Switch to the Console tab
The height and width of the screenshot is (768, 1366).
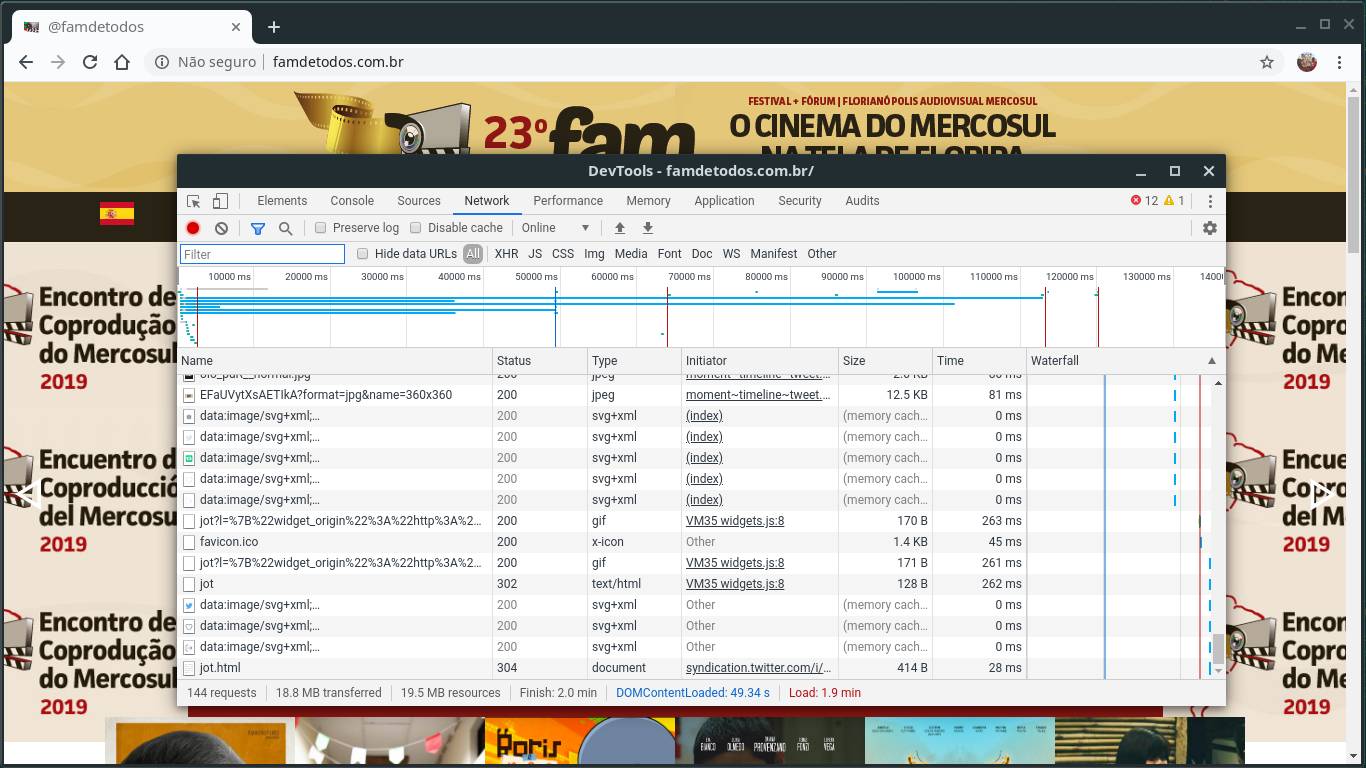click(352, 201)
